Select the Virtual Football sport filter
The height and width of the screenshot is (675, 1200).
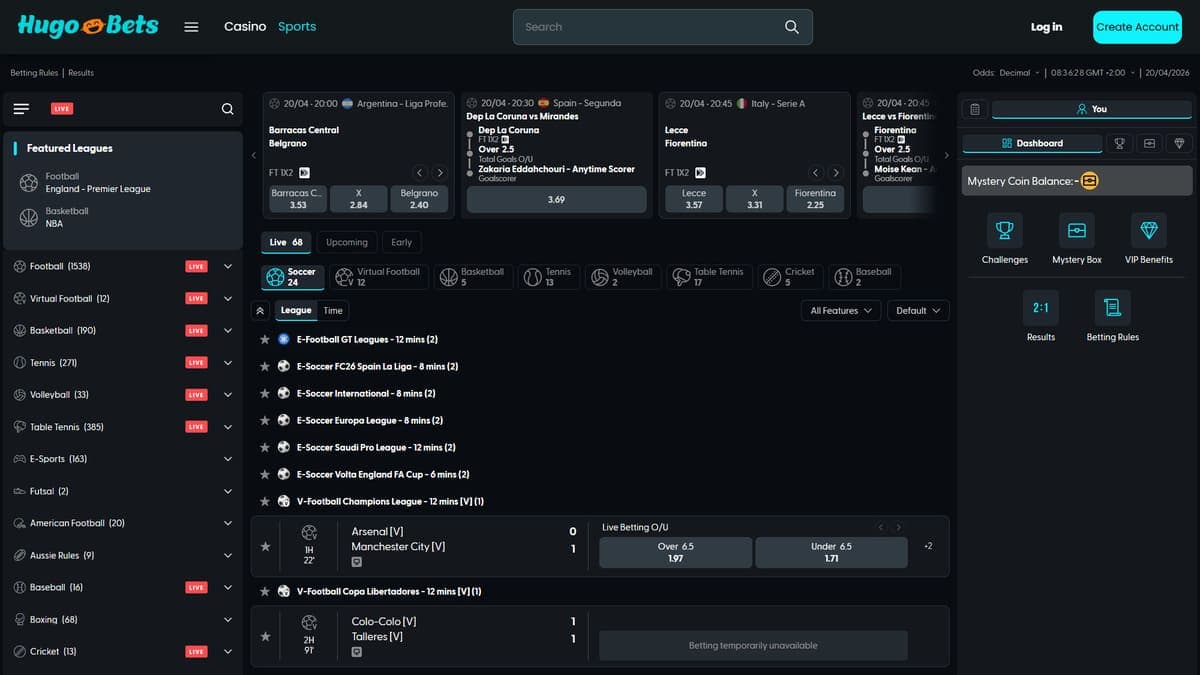(x=379, y=277)
